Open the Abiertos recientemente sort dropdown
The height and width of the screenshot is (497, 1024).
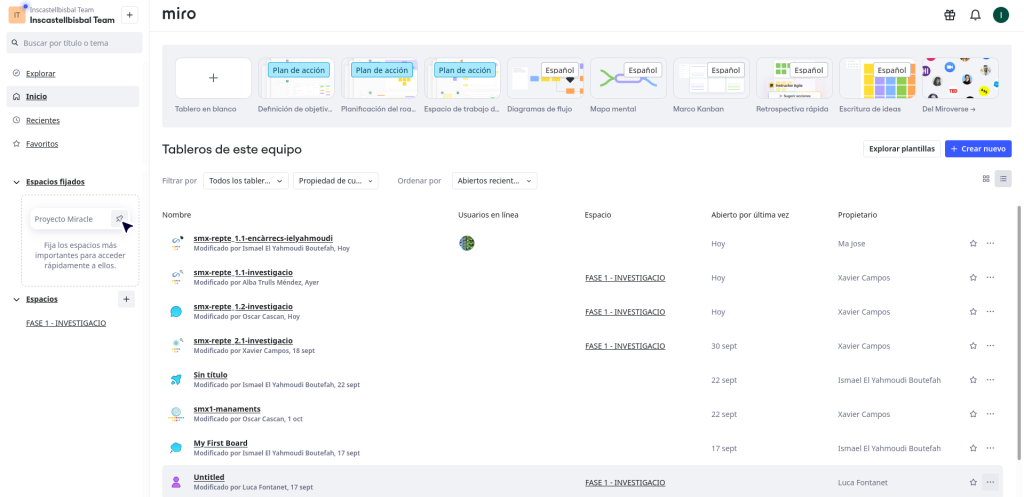click(494, 181)
